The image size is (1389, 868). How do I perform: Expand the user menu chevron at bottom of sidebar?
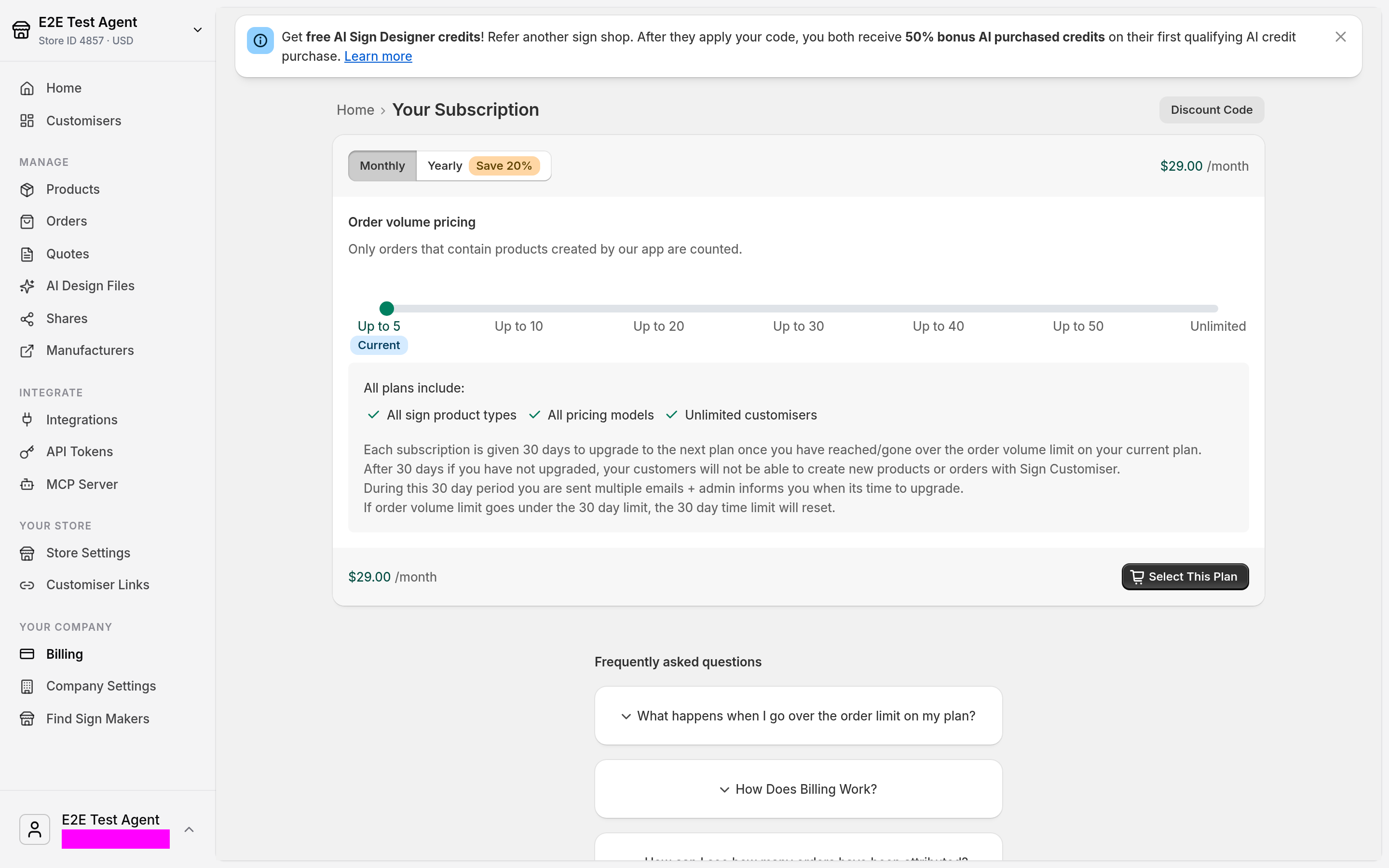click(x=189, y=829)
